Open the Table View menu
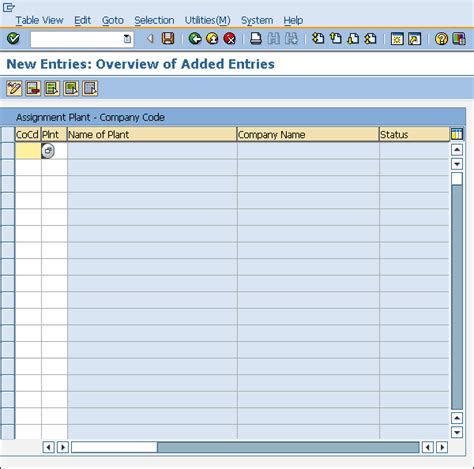The height and width of the screenshot is (469, 474). pyautogui.click(x=39, y=20)
